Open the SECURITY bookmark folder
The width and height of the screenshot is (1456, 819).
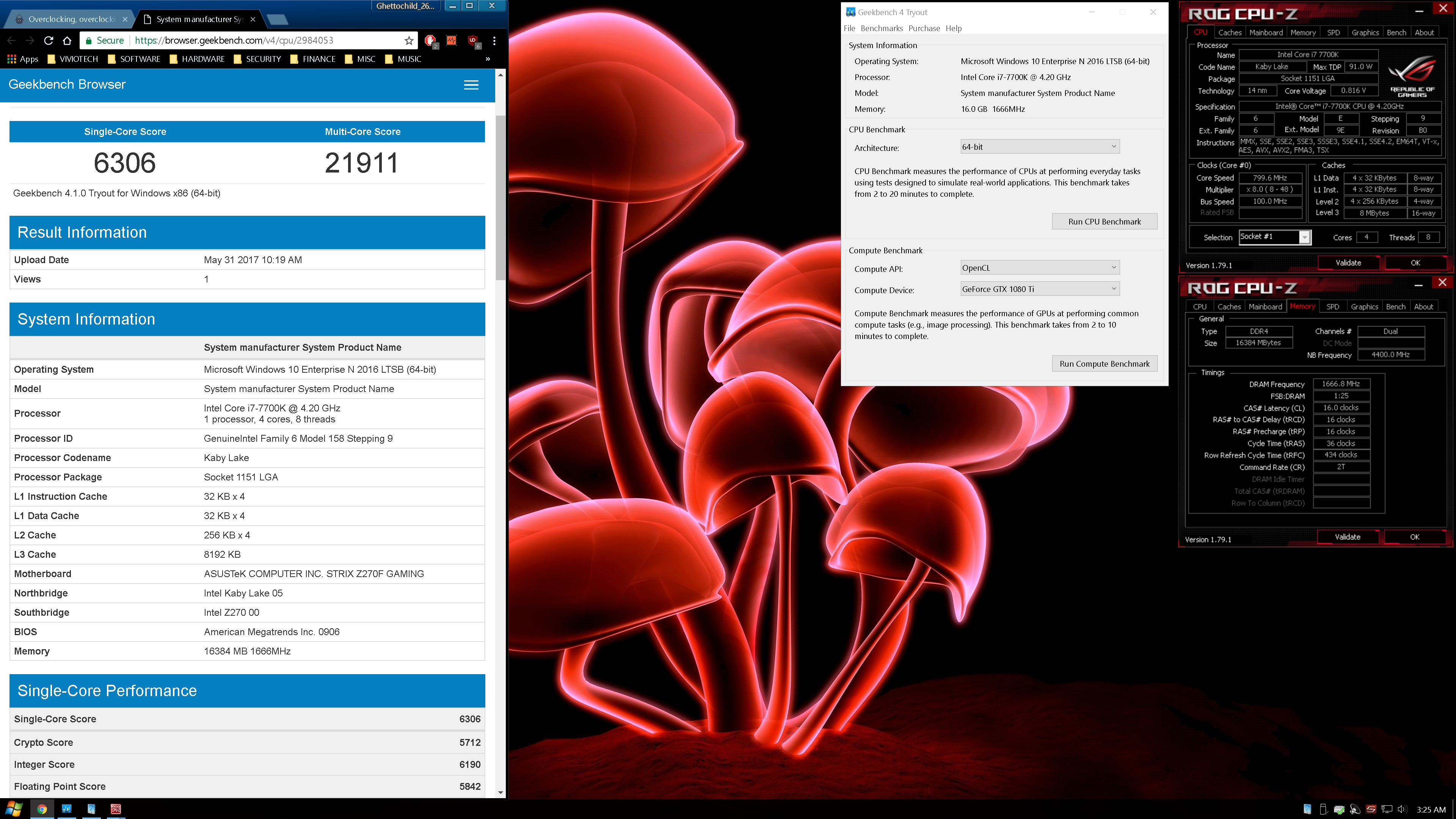pos(257,59)
